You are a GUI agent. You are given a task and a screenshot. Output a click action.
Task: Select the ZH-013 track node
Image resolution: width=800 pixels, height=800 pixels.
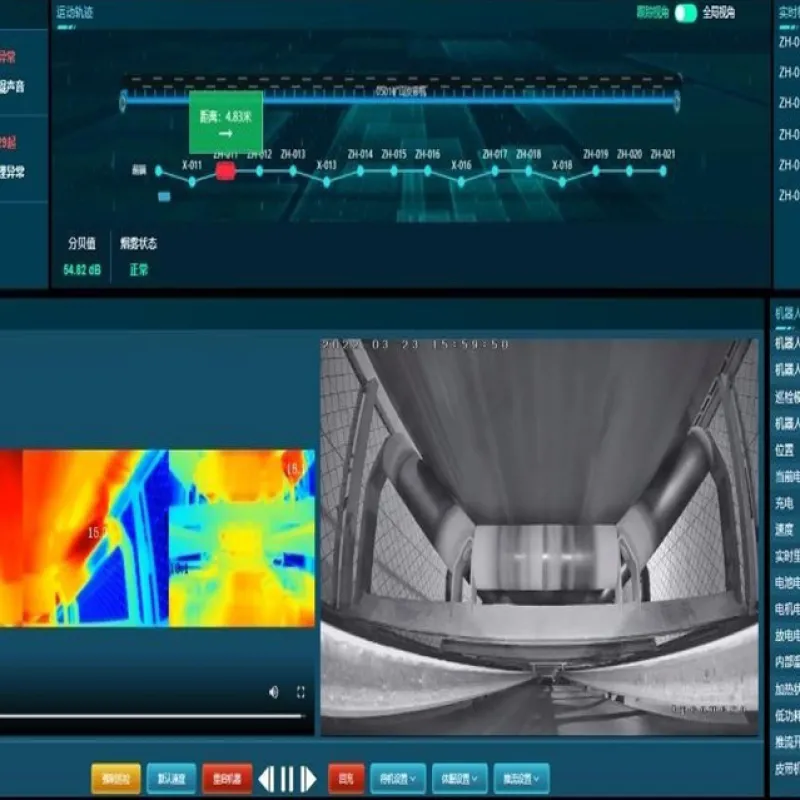pos(293,171)
